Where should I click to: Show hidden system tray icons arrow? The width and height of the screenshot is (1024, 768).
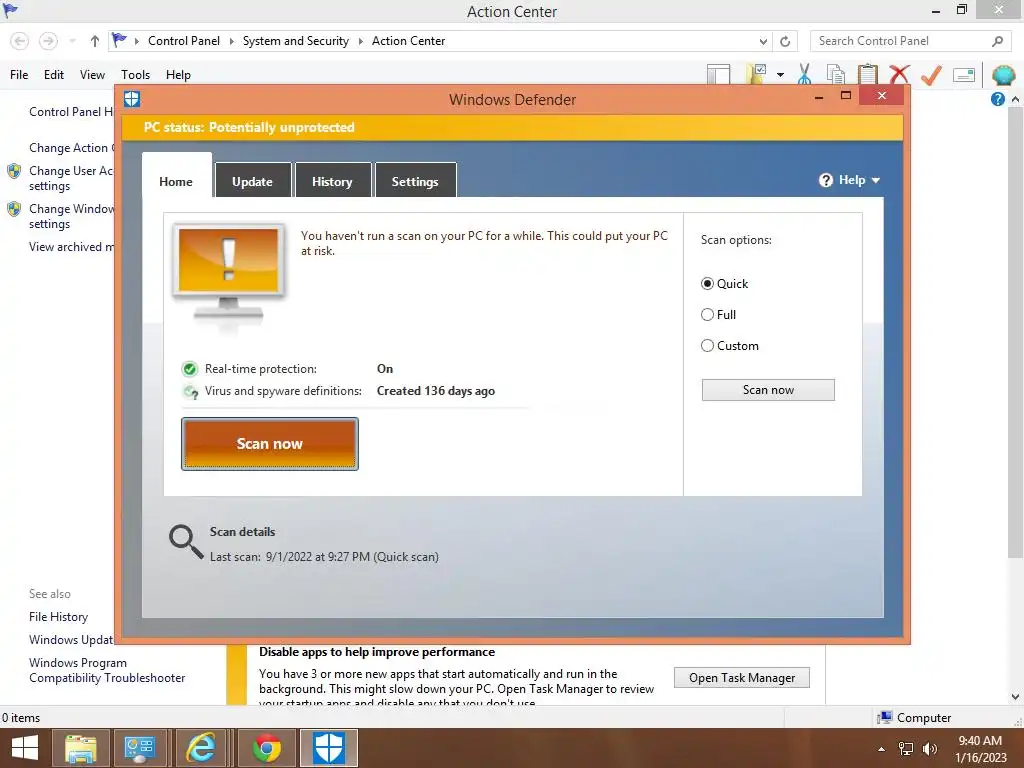coord(882,749)
